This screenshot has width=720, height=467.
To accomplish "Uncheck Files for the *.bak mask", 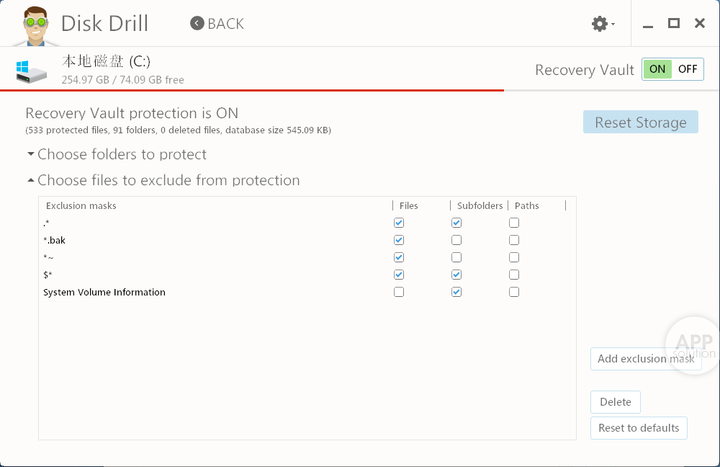I will (399, 240).
